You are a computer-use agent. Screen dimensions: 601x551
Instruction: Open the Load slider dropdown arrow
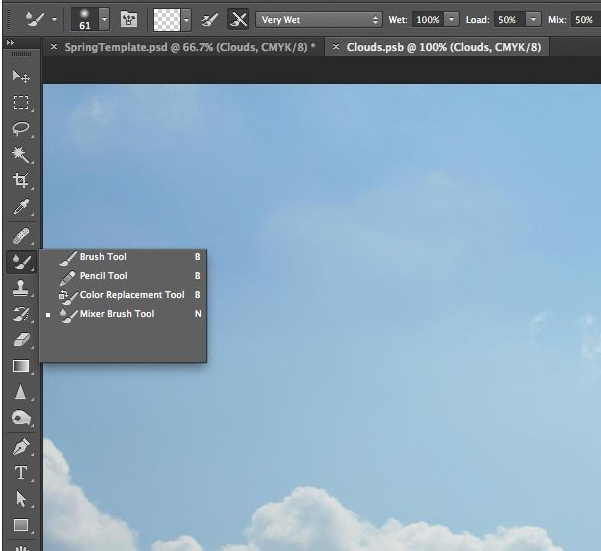tap(533, 19)
